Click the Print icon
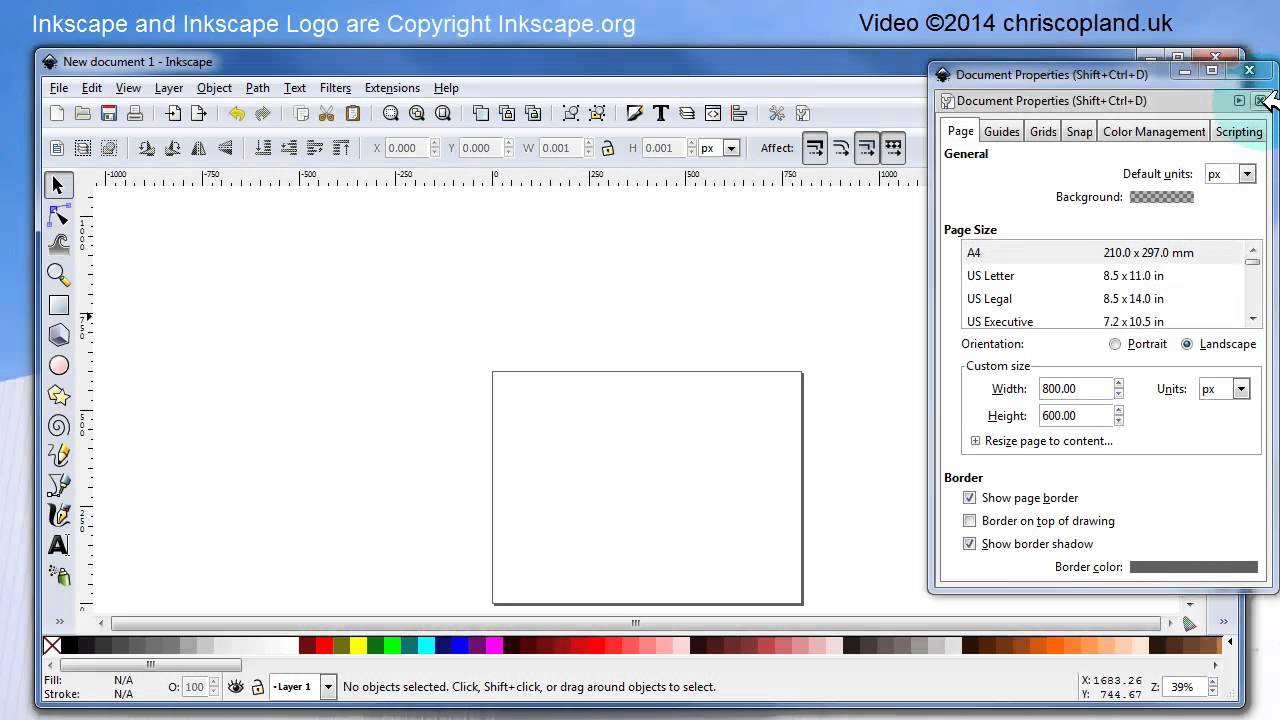Image resolution: width=1280 pixels, height=720 pixels. 135,113
